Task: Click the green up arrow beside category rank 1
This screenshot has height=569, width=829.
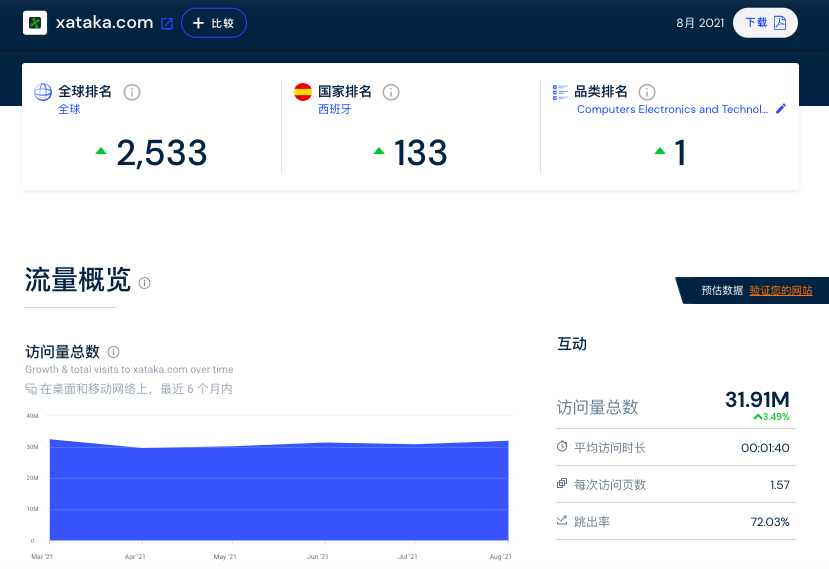Action: click(x=660, y=151)
